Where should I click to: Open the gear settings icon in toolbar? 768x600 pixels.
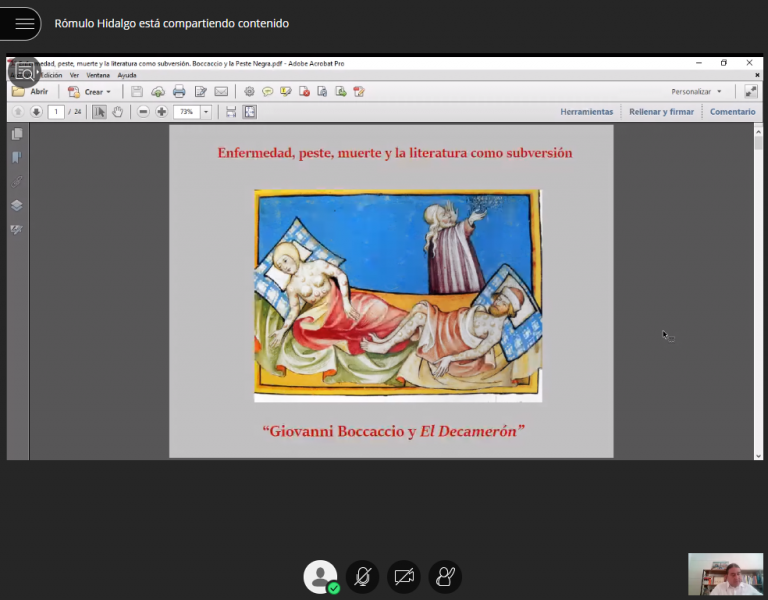tap(249, 92)
